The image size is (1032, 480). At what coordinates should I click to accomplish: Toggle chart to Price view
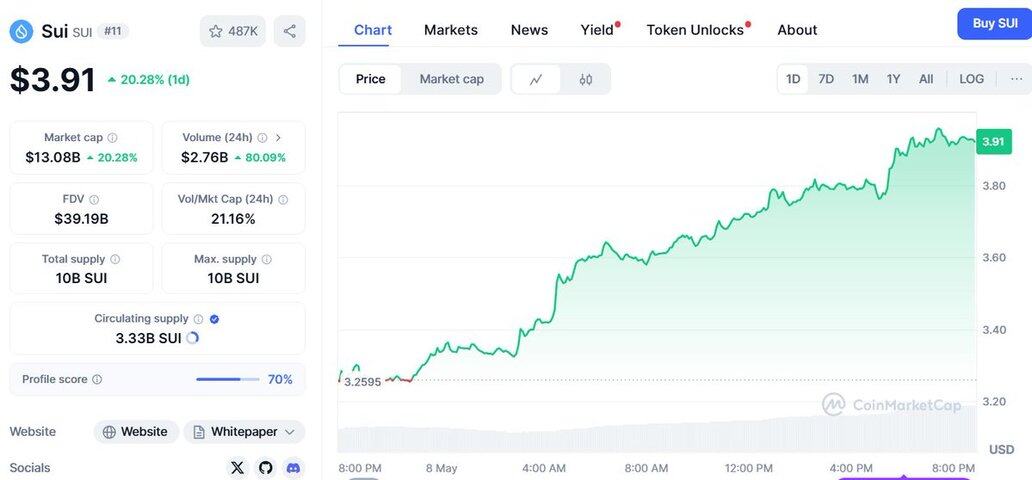tap(370, 79)
